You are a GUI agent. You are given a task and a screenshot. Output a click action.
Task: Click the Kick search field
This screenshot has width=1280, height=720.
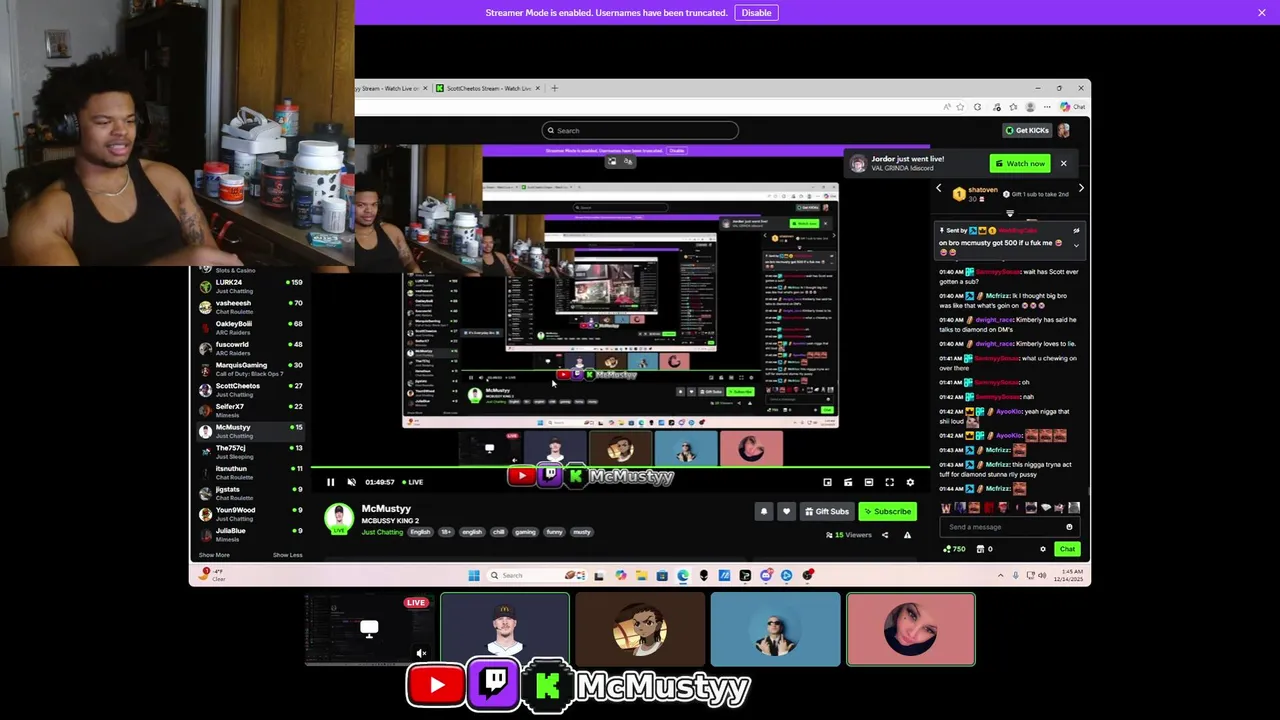640,130
